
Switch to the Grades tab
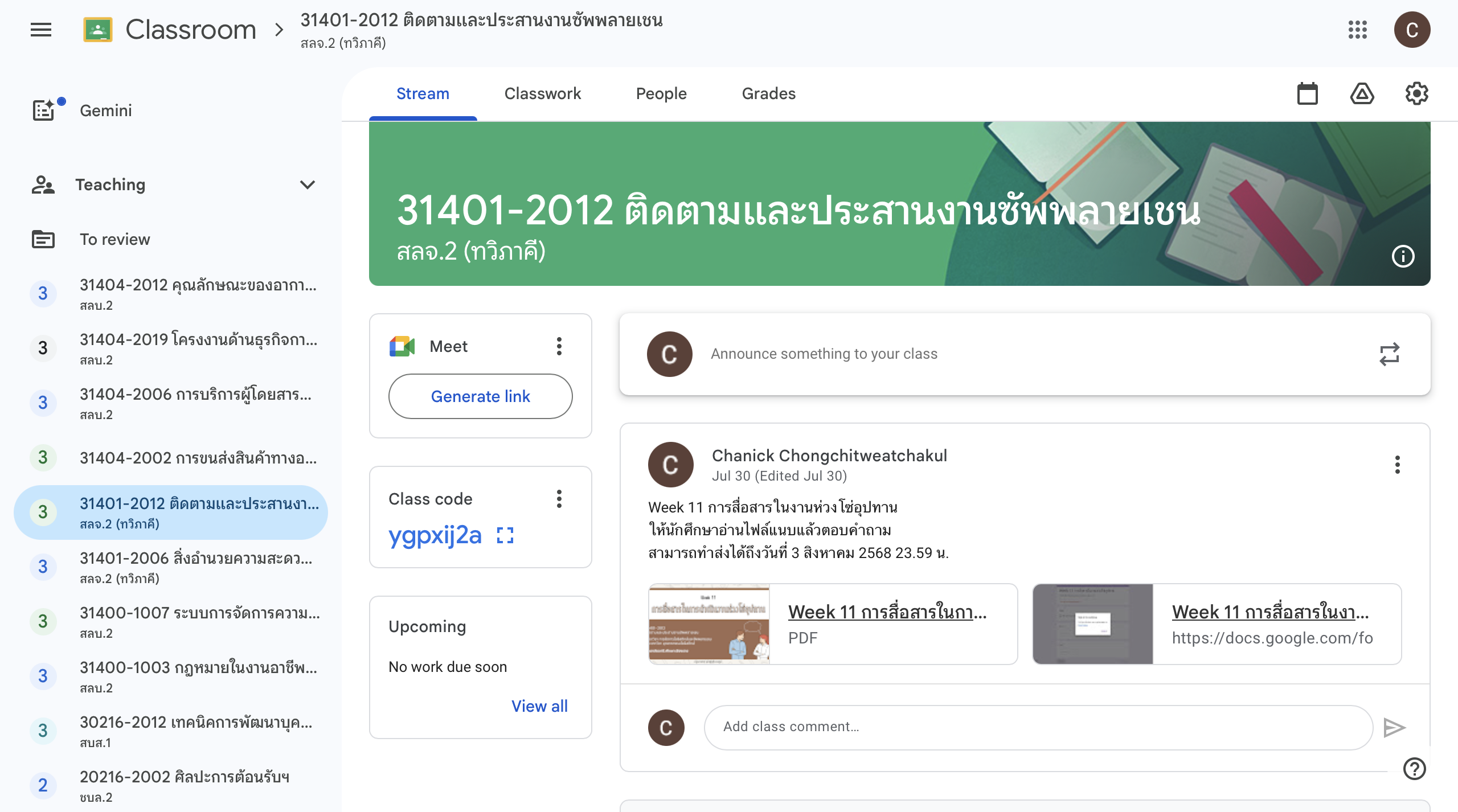coord(768,93)
